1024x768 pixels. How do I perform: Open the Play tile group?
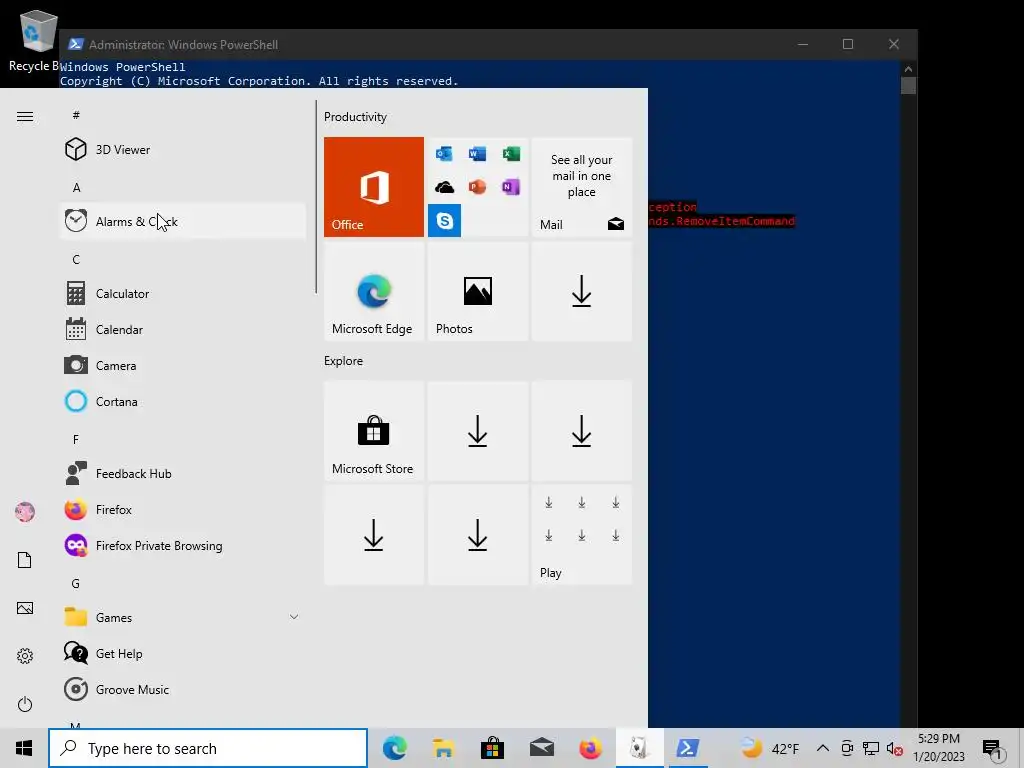(582, 535)
